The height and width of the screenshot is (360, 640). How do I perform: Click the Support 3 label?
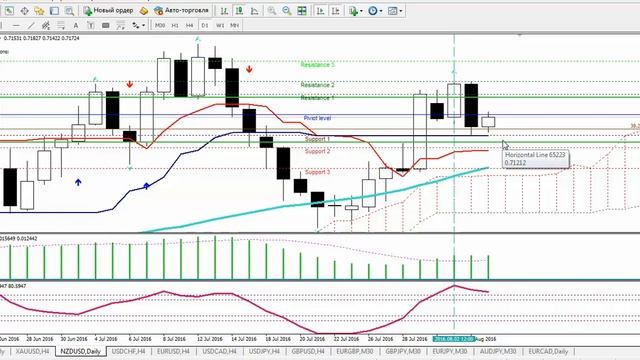click(x=317, y=172)
